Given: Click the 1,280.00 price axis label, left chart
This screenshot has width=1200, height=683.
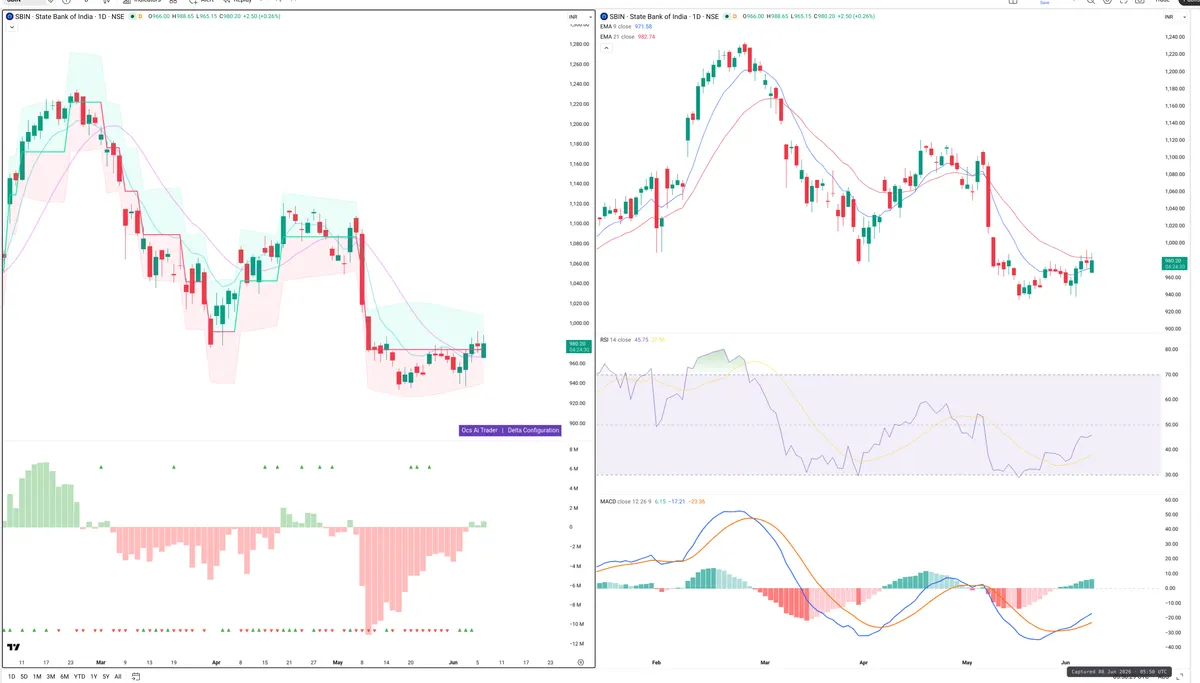Looking at the screenshot, I should pyautogui.click(x=578, y=45).
